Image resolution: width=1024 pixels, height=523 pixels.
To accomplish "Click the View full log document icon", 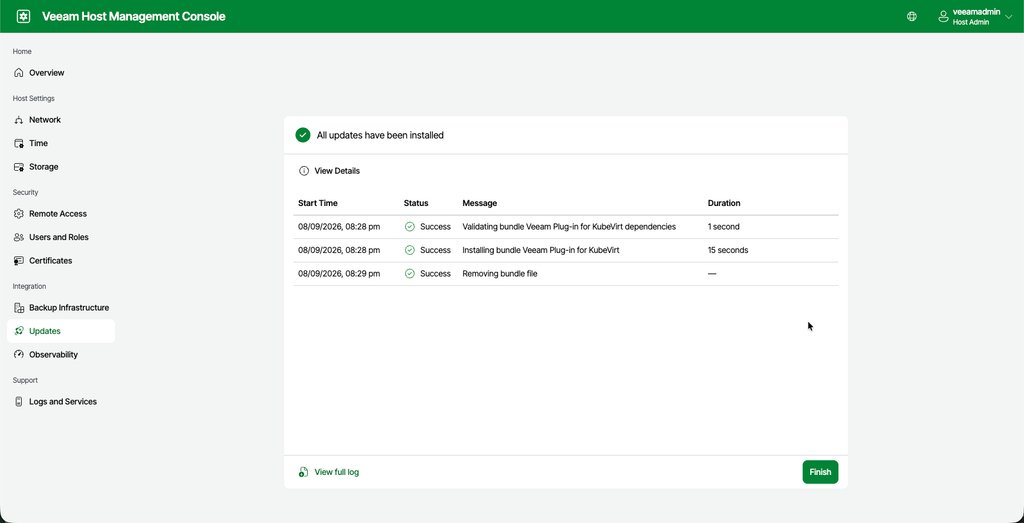I will pos(303,472).
